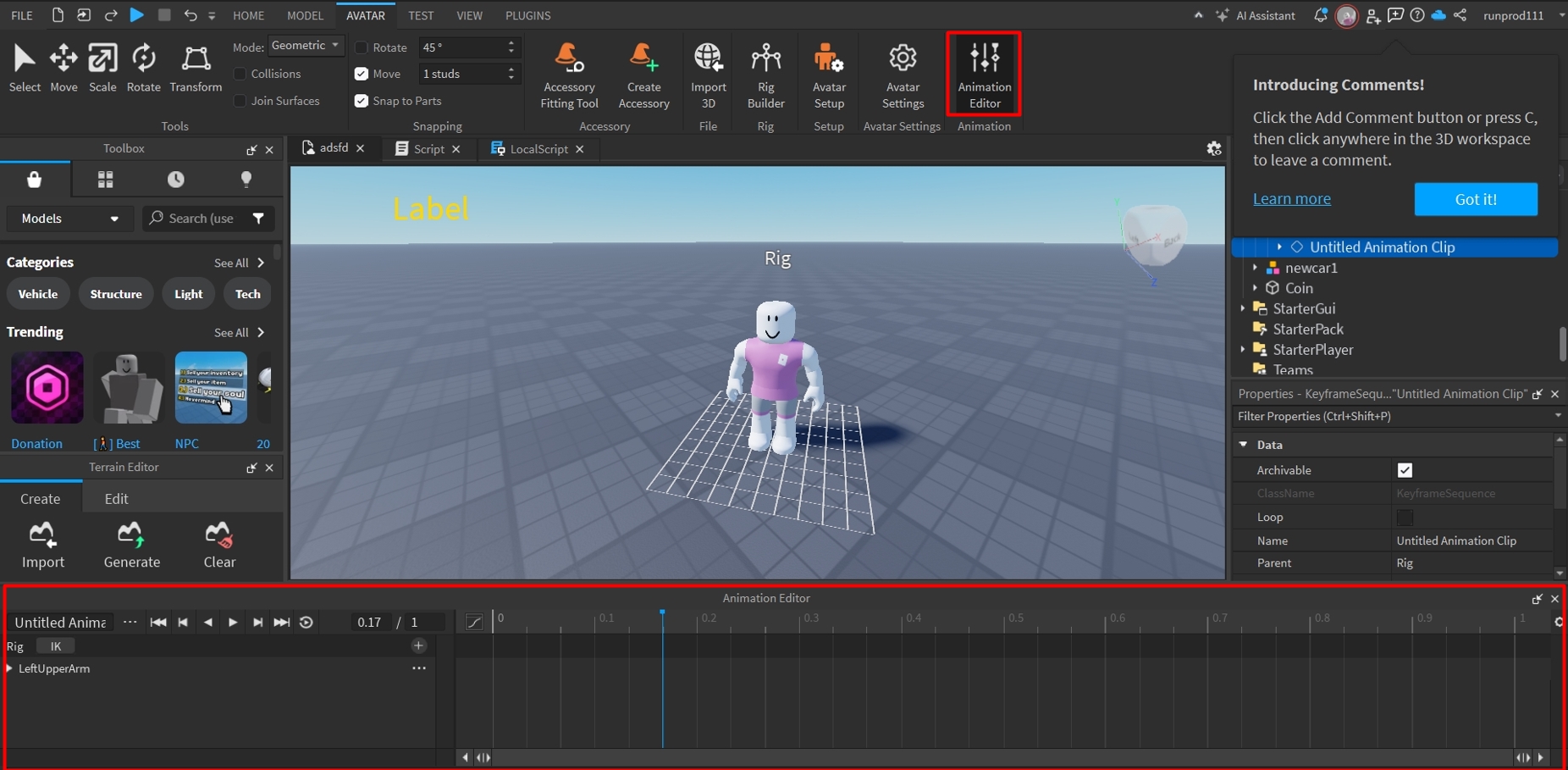Image resolution: width=1568 pixels, height=770 pixels.
Task: Expand the Coin item
Action: 1255,288
